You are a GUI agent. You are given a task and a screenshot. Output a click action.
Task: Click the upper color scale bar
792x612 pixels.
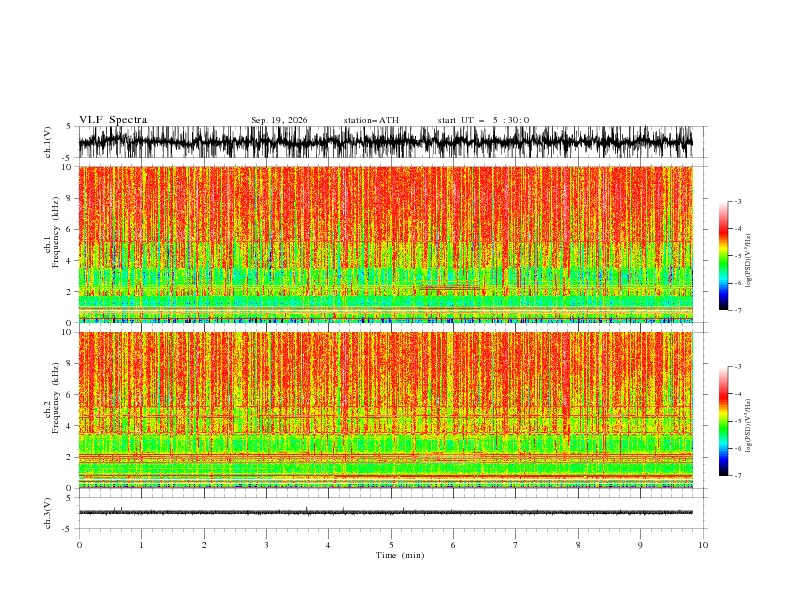[x=723, y=256]
